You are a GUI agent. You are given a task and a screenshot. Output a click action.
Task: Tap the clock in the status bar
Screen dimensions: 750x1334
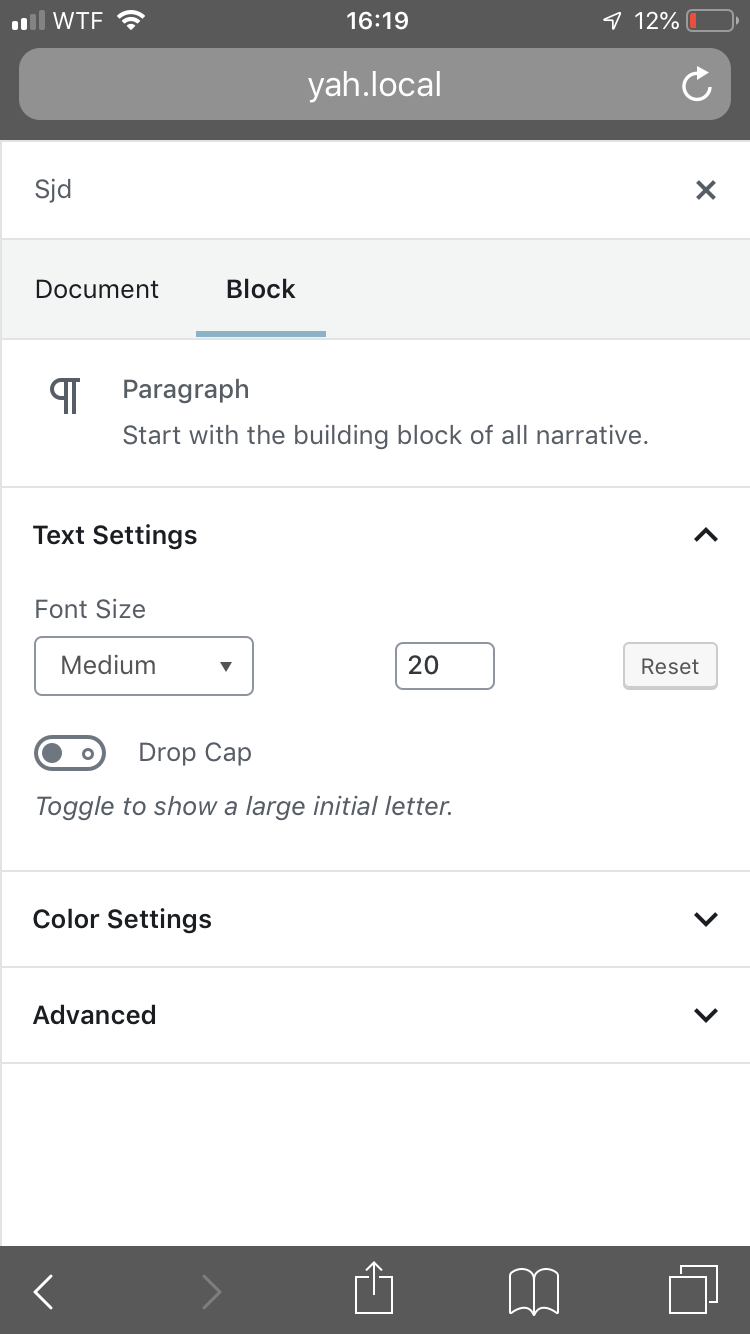377,21
